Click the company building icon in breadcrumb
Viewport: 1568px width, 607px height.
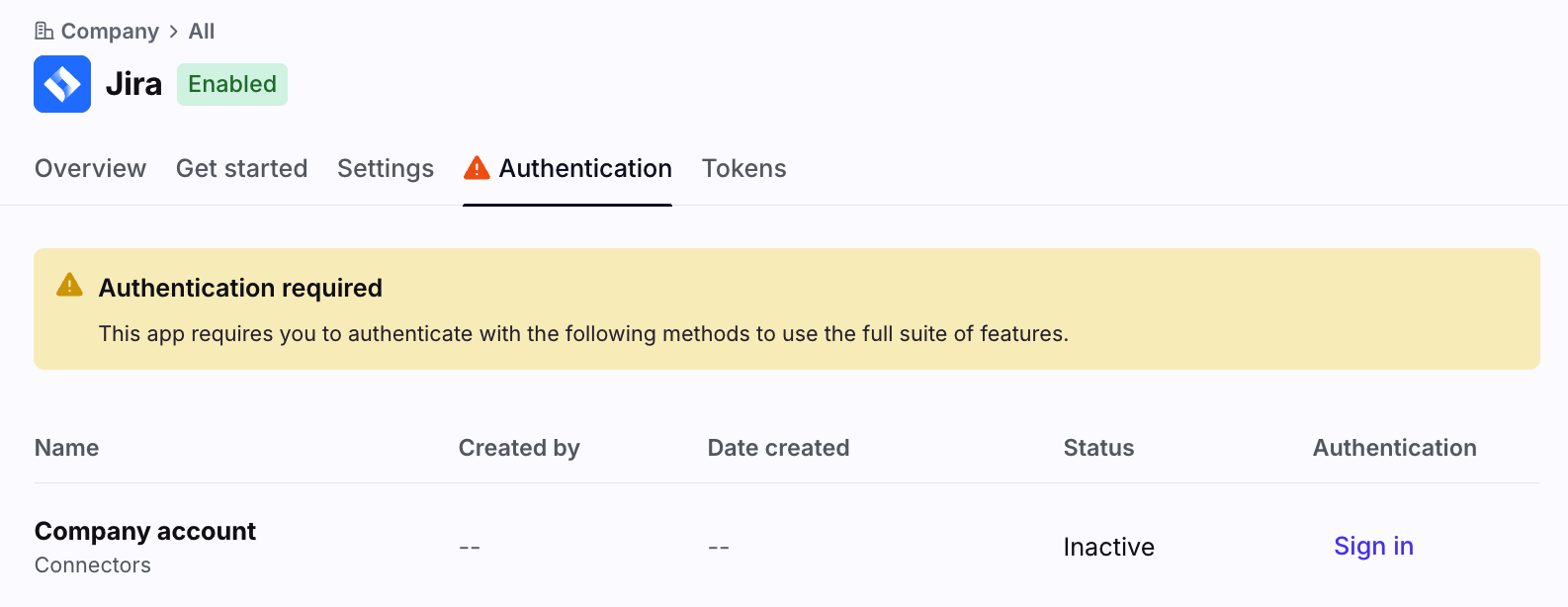point(44,31)
